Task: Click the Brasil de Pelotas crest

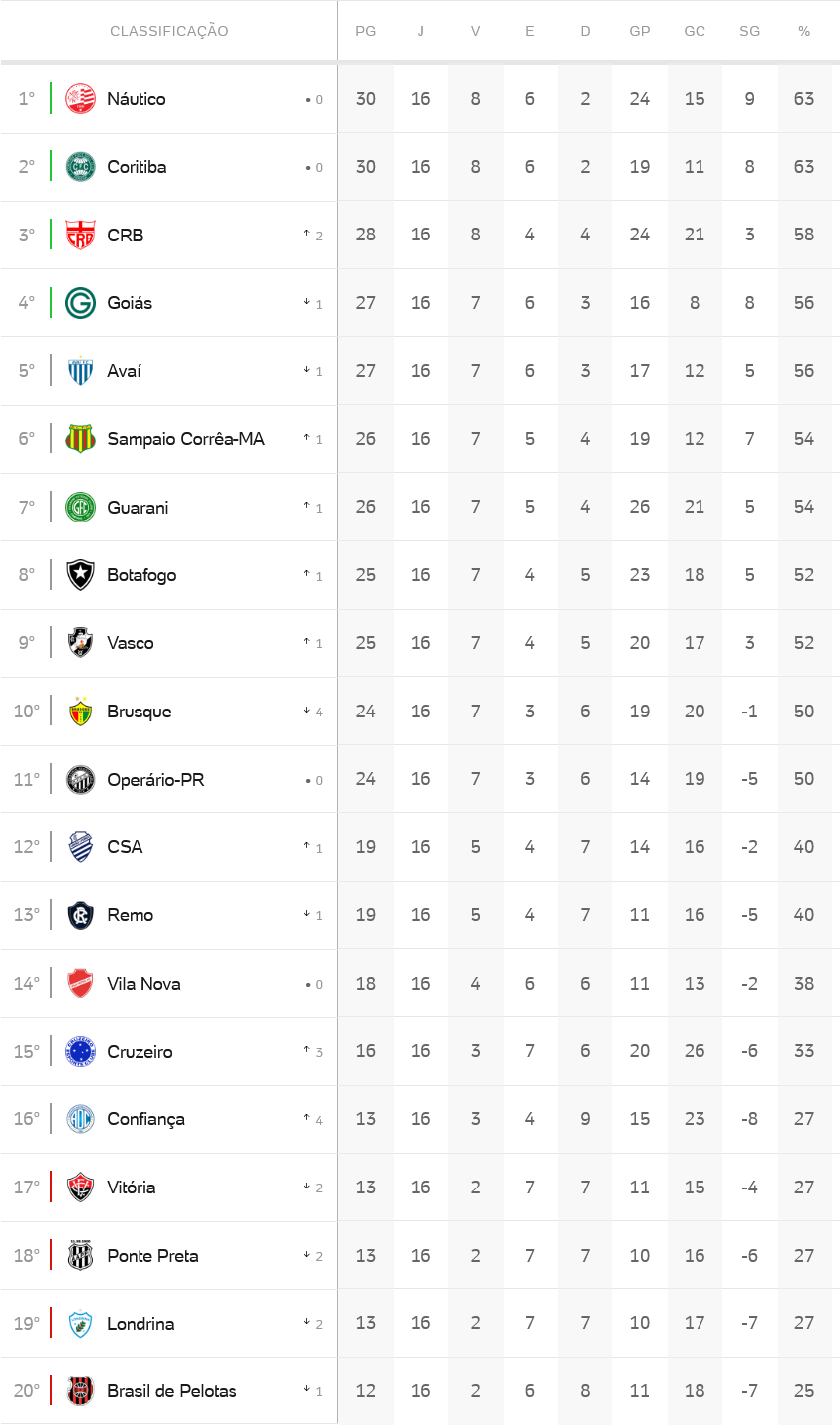Action: coord(80,1391)
